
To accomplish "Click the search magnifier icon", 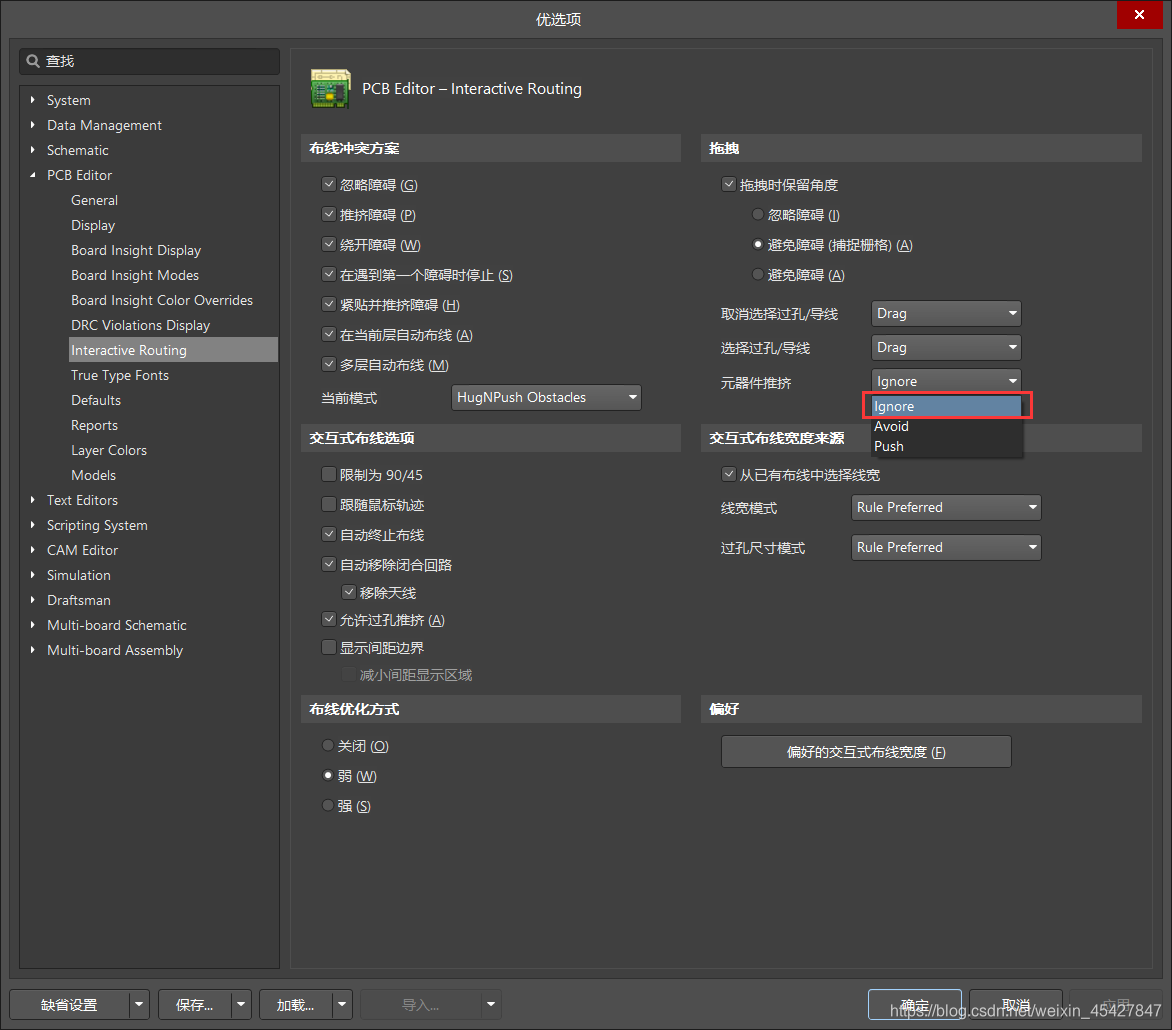I will point(33,61).
